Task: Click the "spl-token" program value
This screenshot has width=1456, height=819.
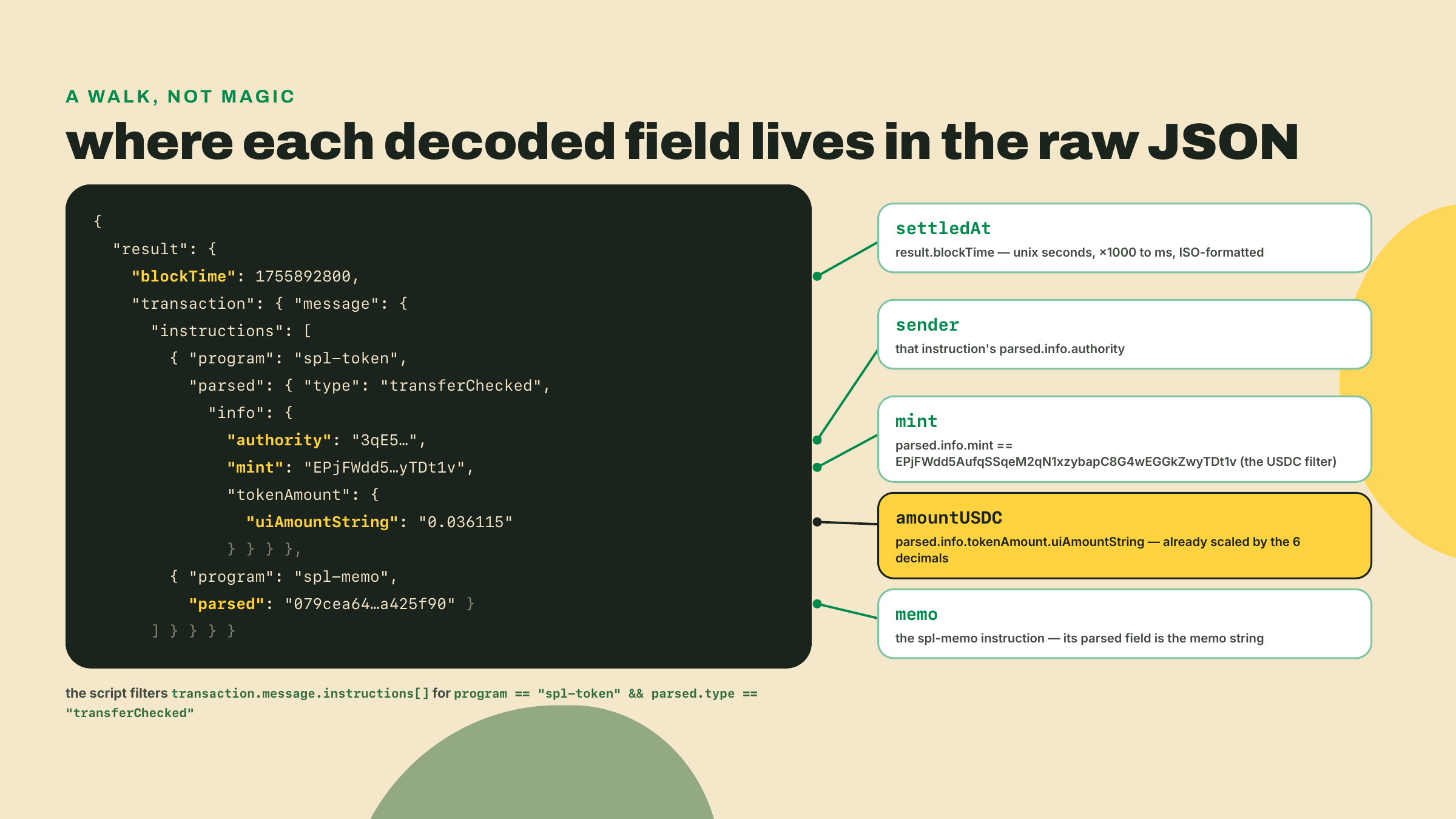Action: pos(346,359)
